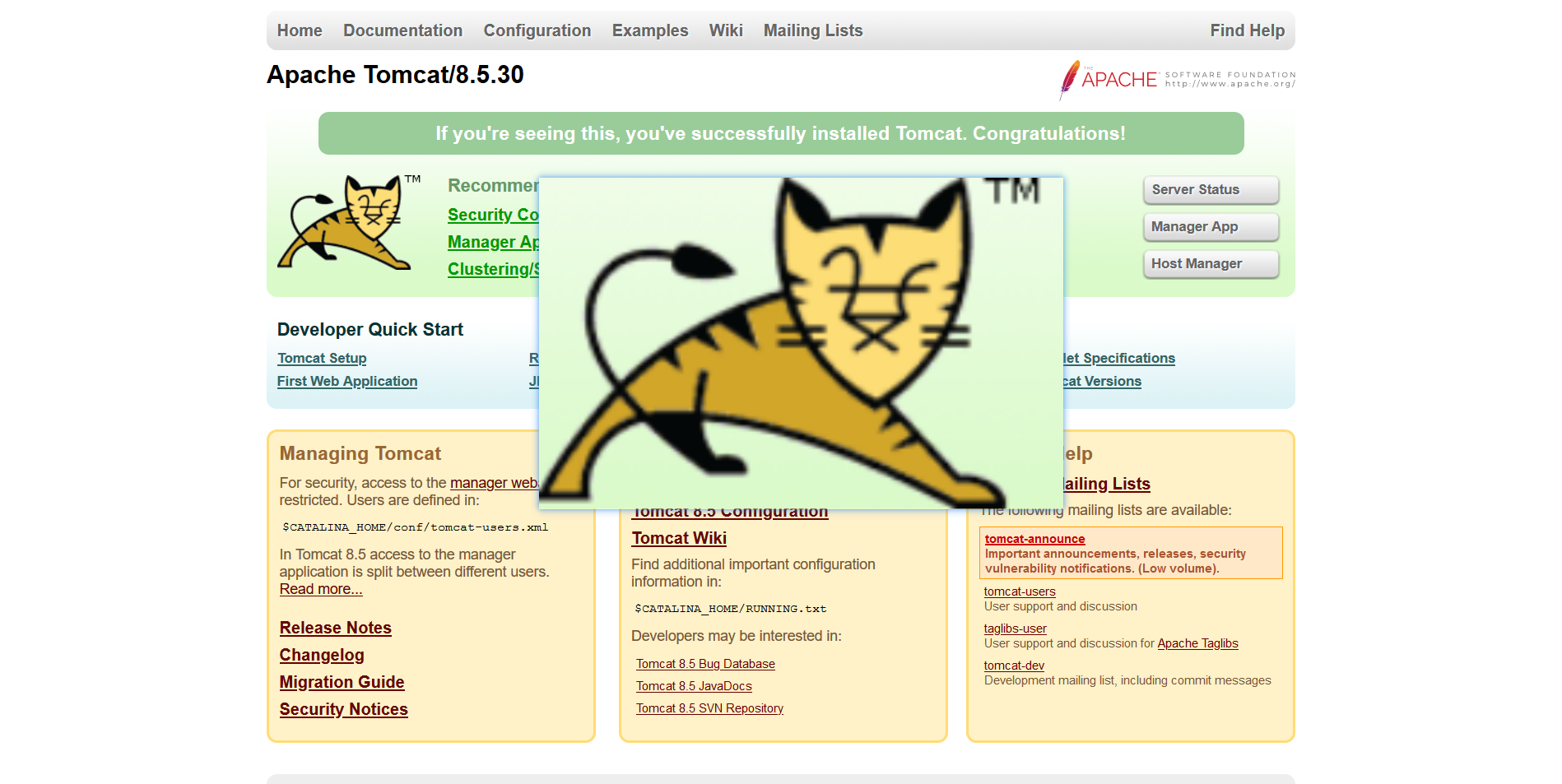Open the Manager App button
Image resolution: width=1562 pixels, height=784 pixels.
coord(1211,226)
